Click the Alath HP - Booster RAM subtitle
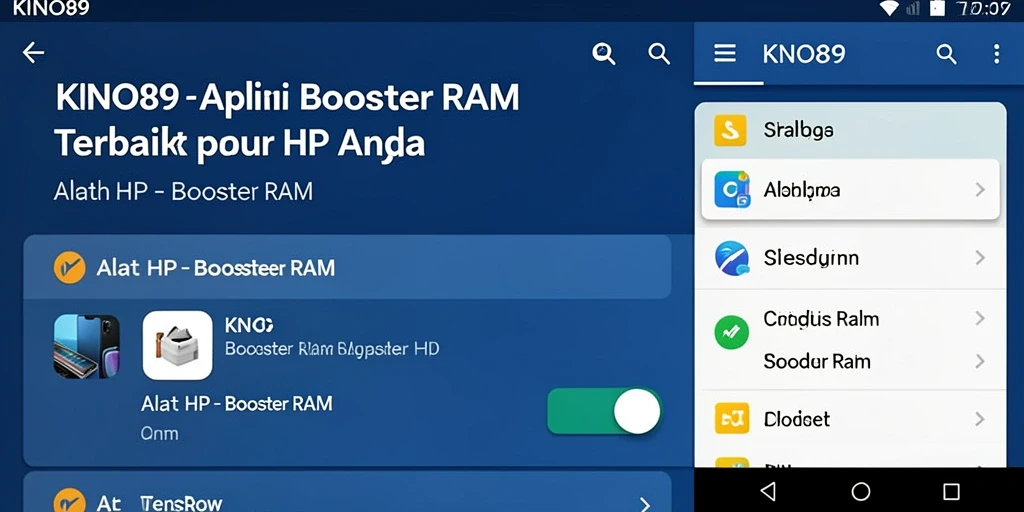 point(183,191)
